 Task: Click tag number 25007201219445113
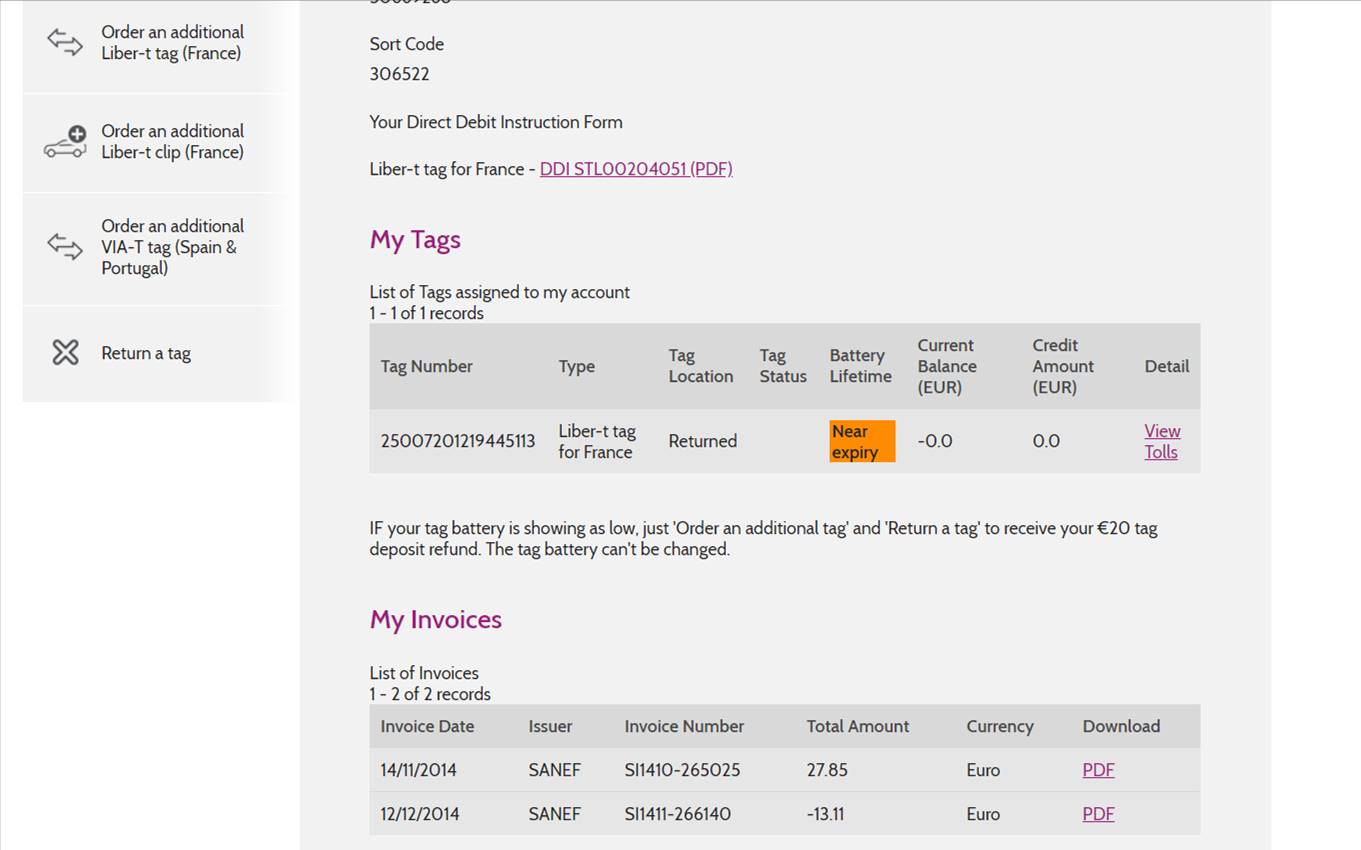pyautogui.click(x=458, y=441)
